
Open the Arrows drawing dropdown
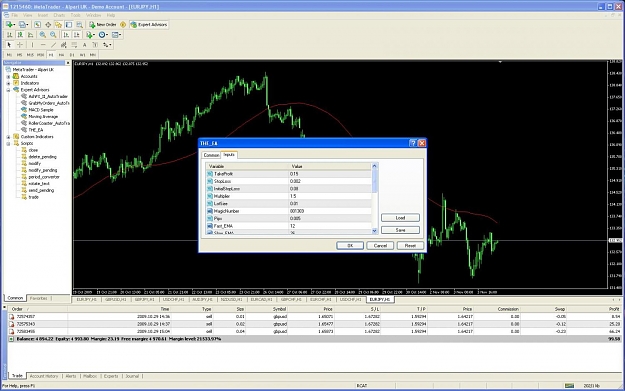pyautogui.click(x=107, y=45)
